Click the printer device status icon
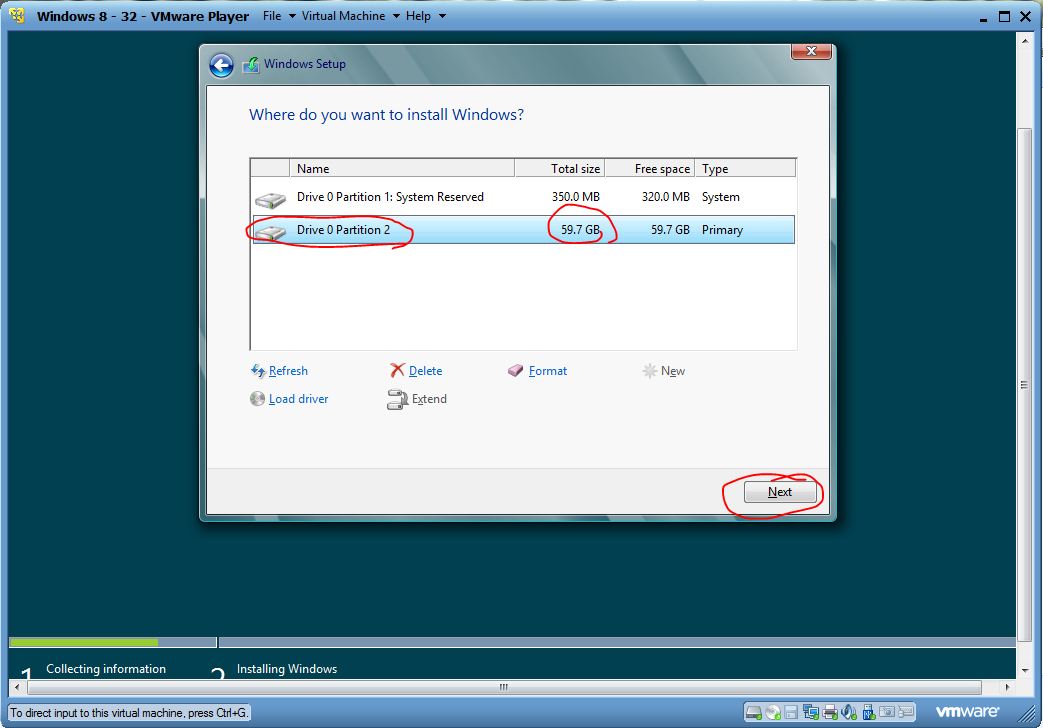 coord(830,713)
